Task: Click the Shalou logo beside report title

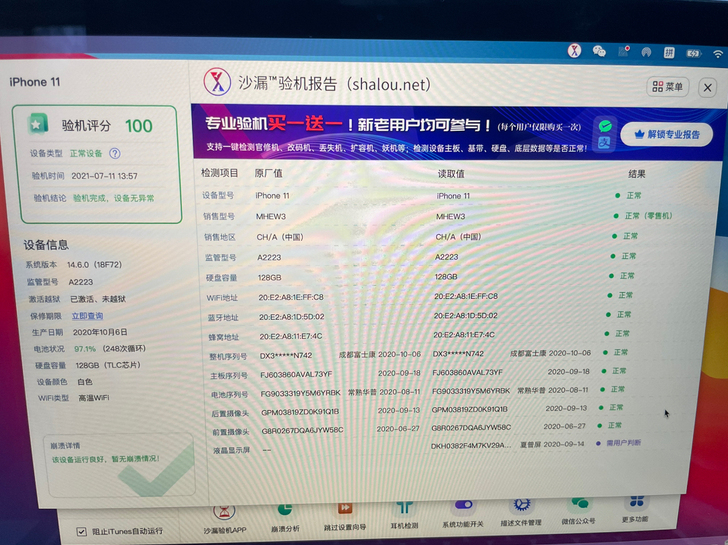Action: 217,82
